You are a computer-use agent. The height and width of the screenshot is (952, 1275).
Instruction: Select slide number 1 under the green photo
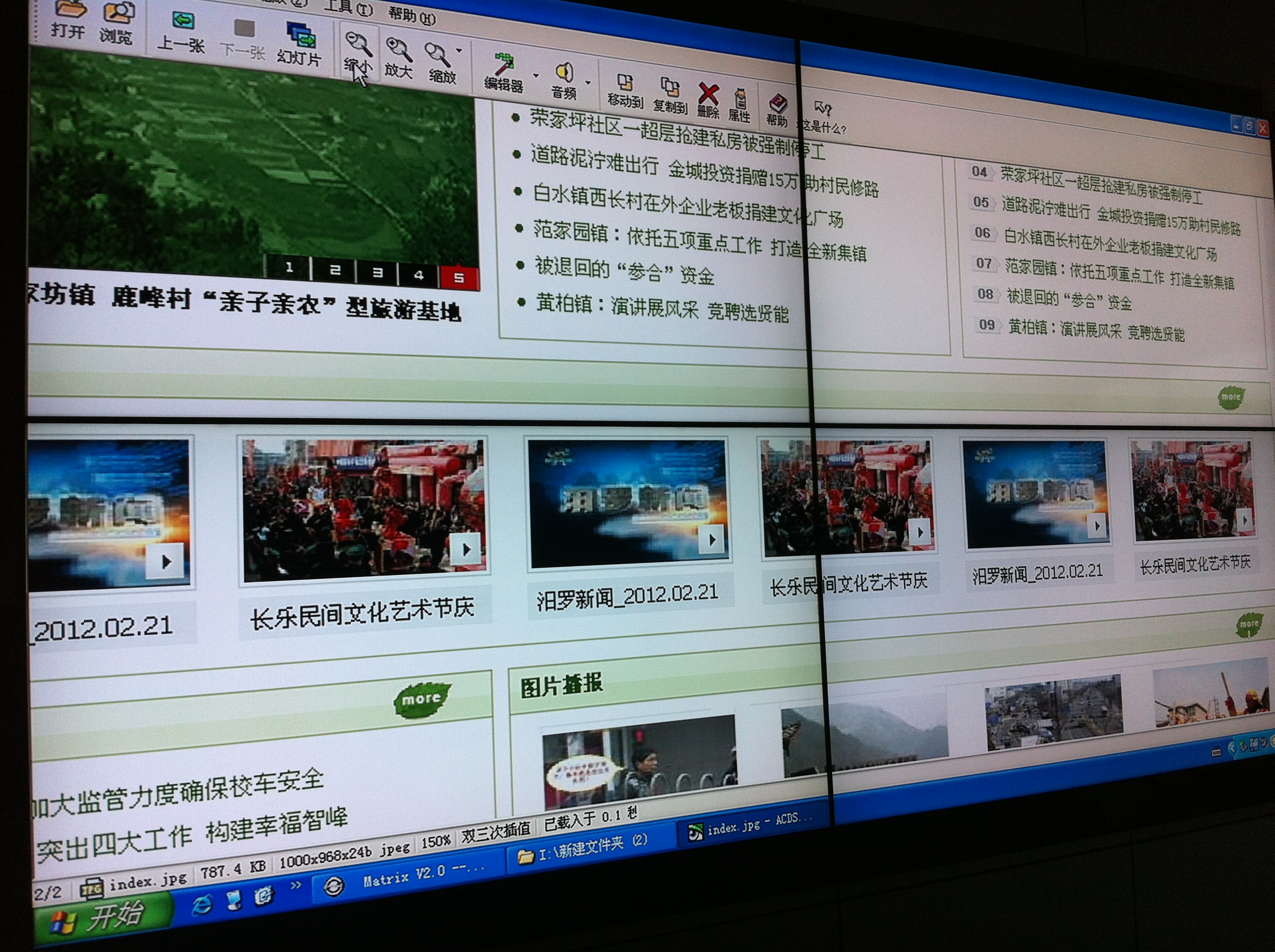tap(289, 267)
